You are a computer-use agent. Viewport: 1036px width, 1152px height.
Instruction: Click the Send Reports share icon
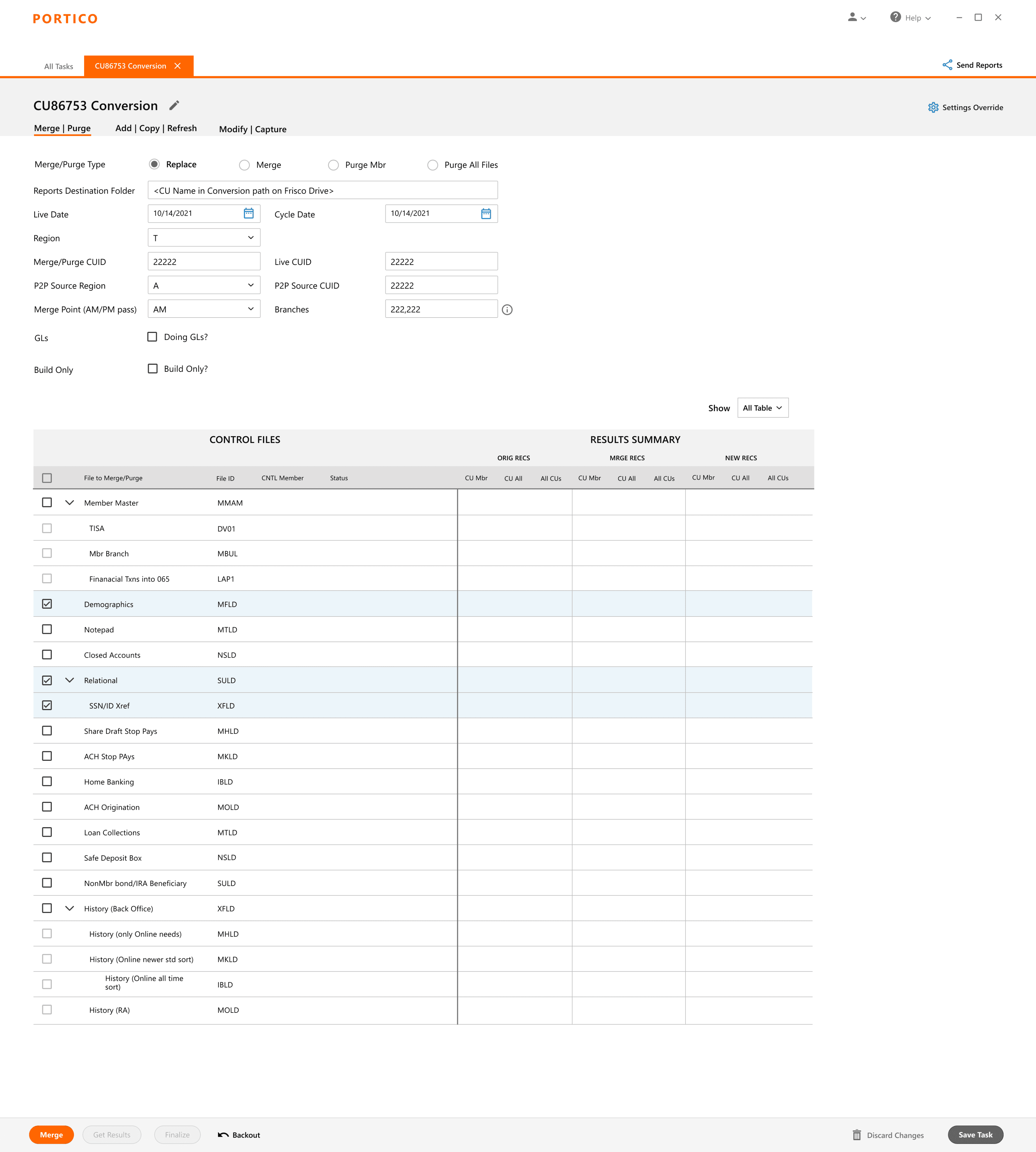[947, 65]
